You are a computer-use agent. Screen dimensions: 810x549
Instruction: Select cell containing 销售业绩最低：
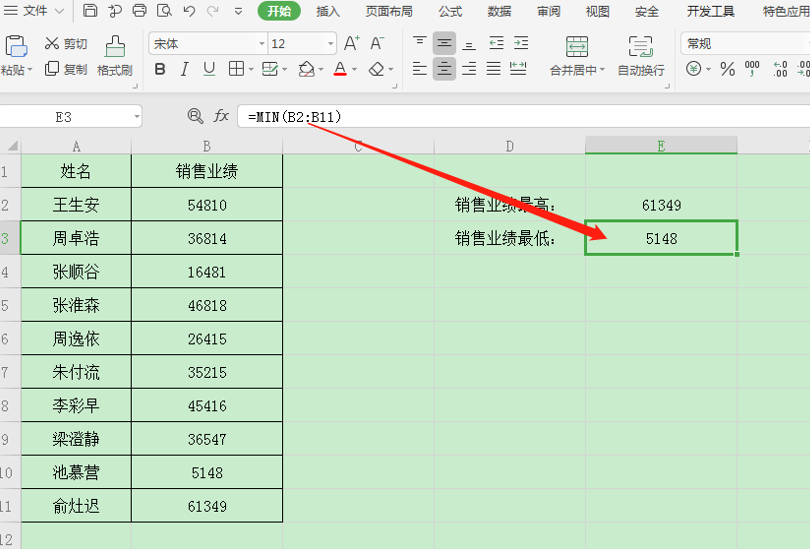pos(509,238)
